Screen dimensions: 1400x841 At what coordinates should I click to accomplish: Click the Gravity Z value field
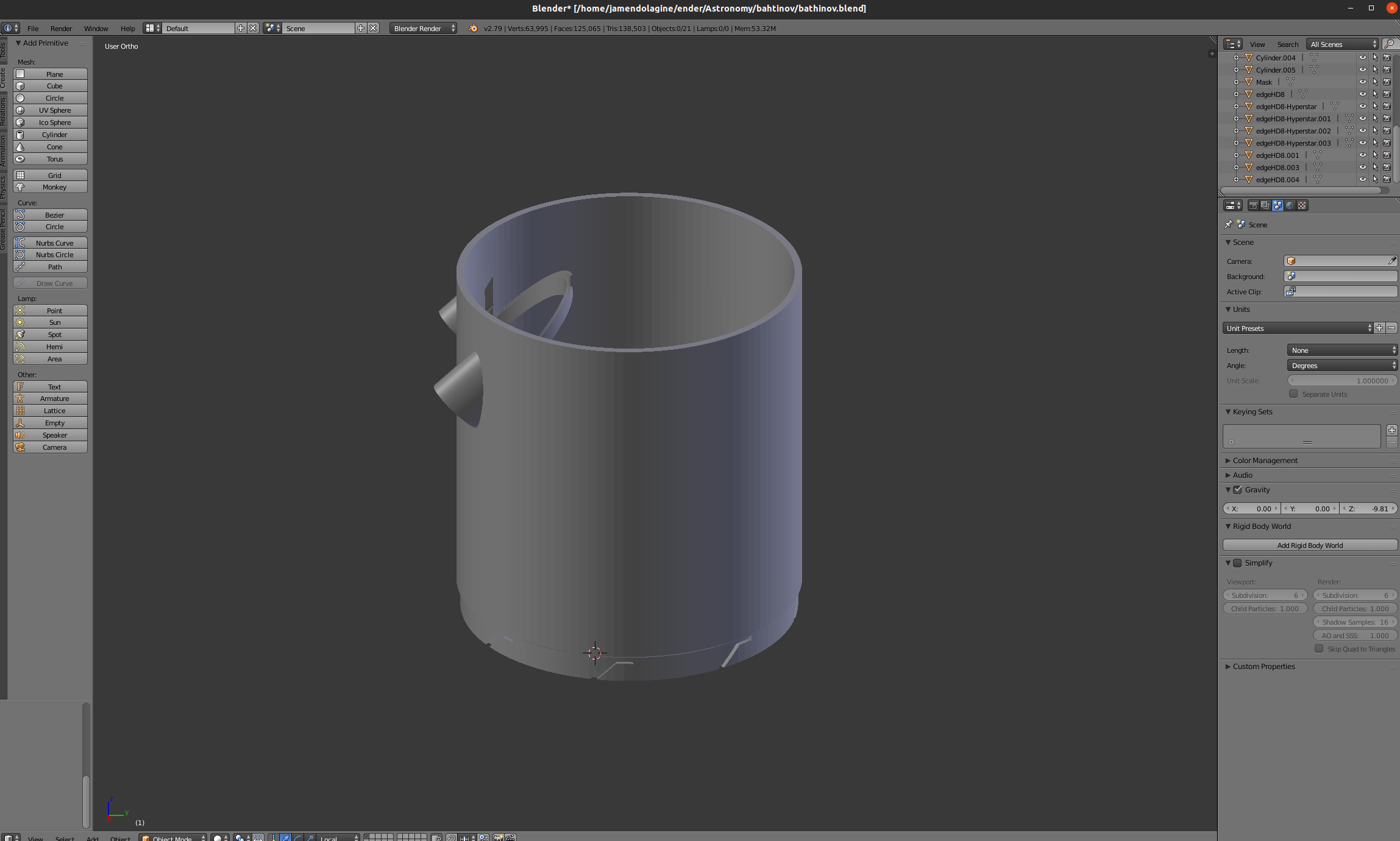pos(1369,508)
